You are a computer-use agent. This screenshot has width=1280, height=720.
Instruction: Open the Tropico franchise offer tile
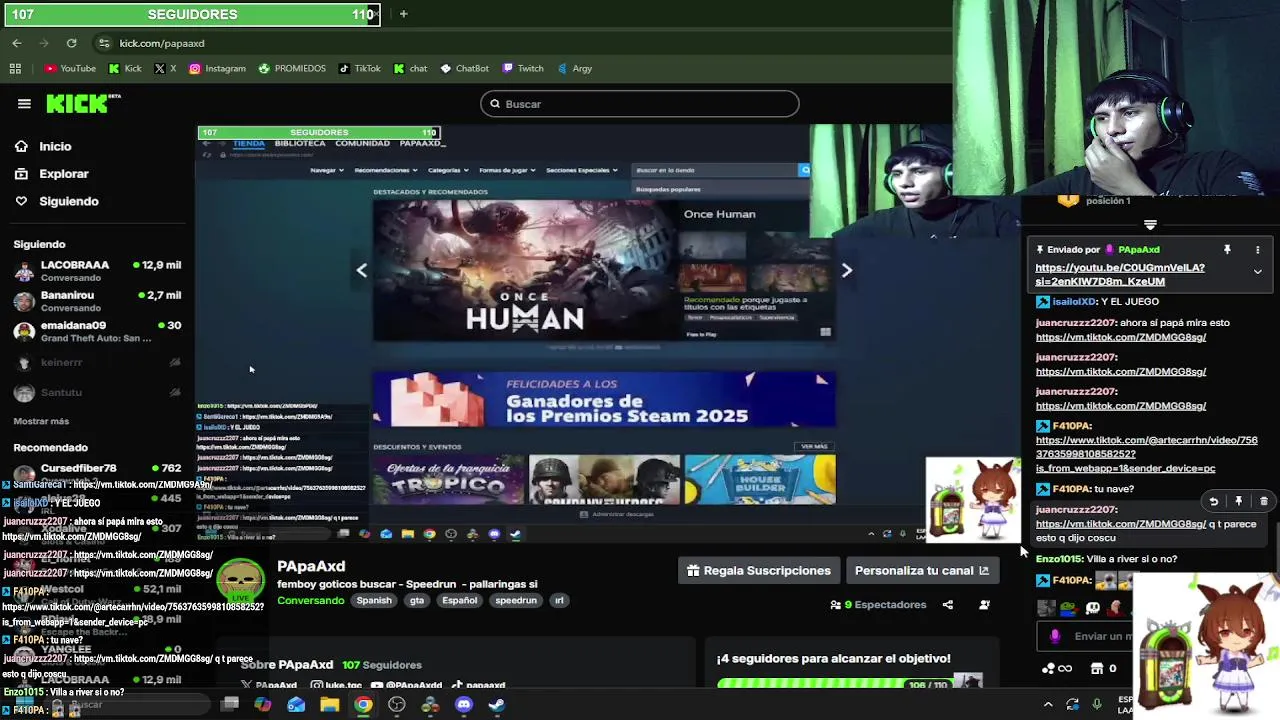point(448,480)
